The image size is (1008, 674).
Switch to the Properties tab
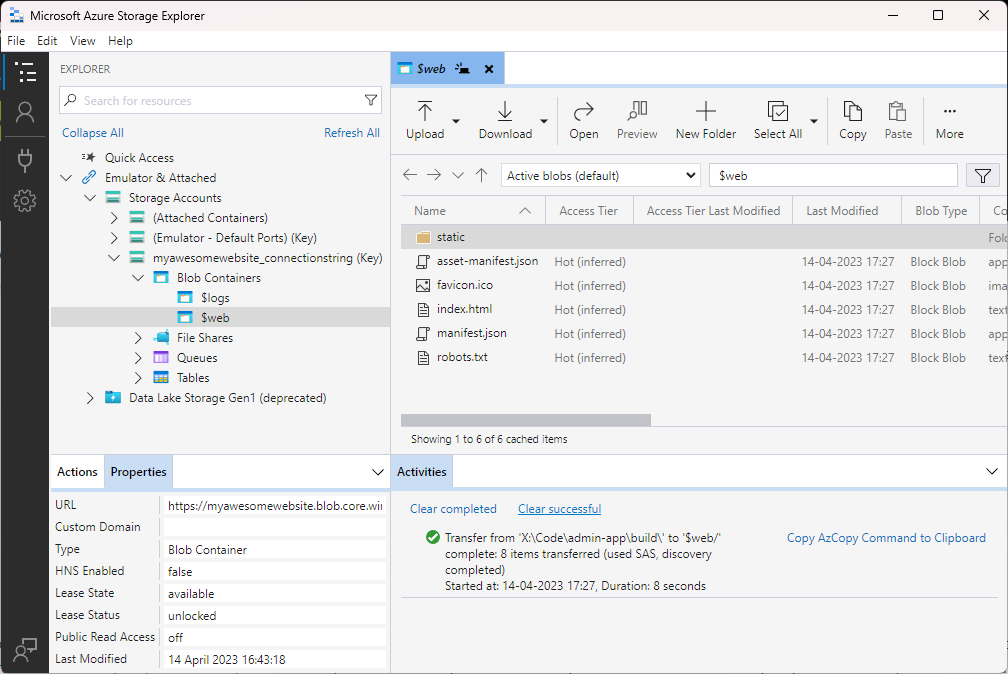point(138,471)
